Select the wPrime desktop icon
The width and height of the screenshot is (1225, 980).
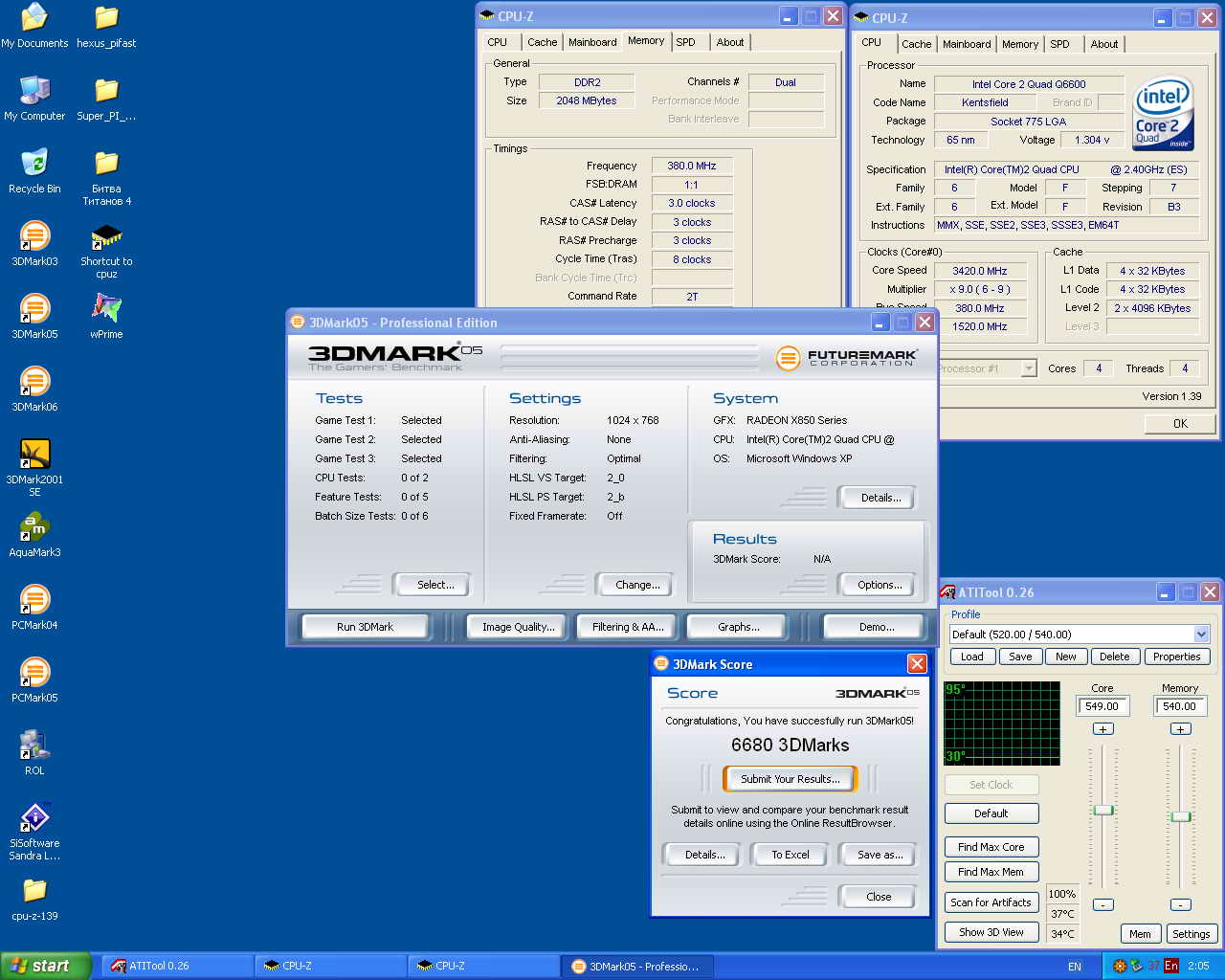point(106,317)
